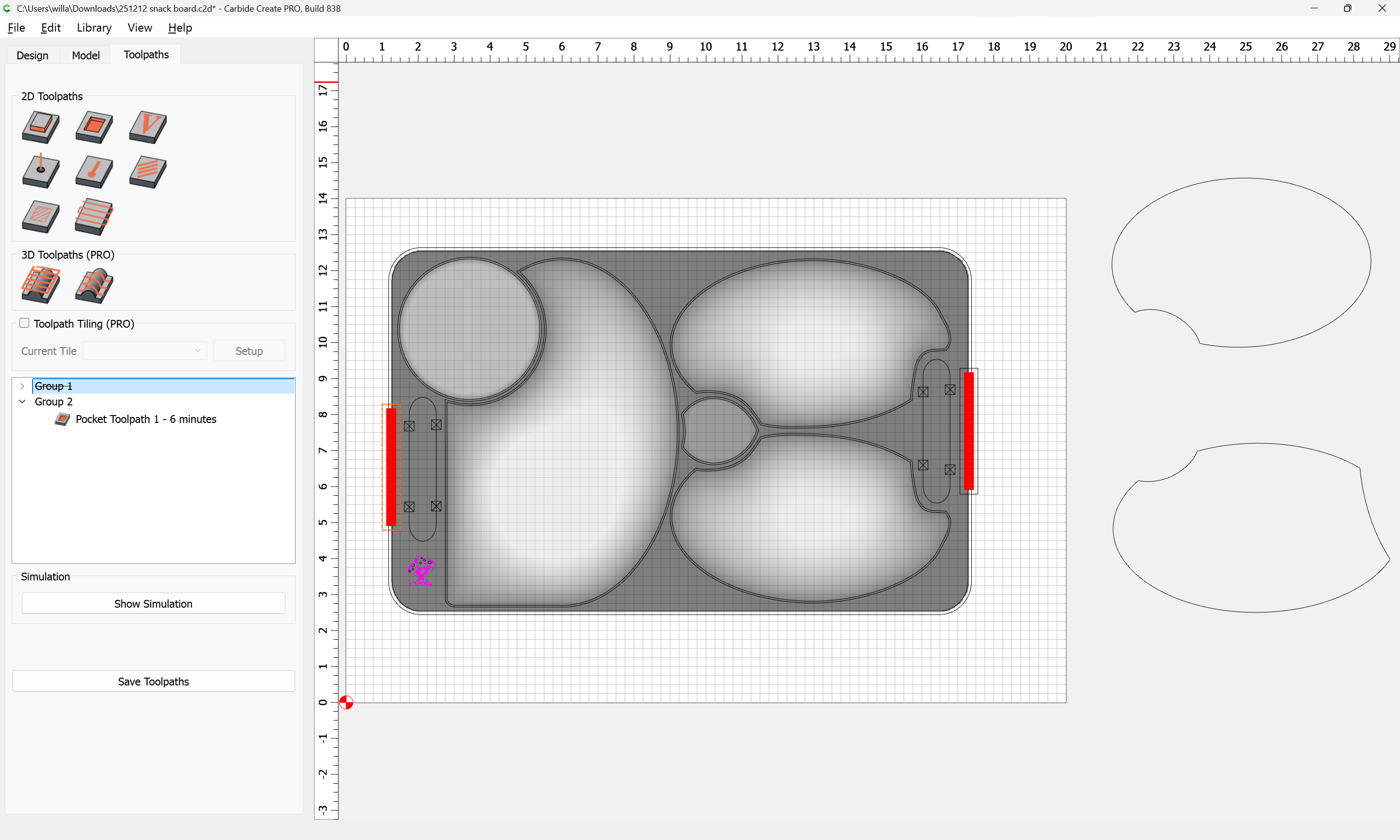Switch to the Design tab
This screenshot has width=1400, height=840.
32,55
